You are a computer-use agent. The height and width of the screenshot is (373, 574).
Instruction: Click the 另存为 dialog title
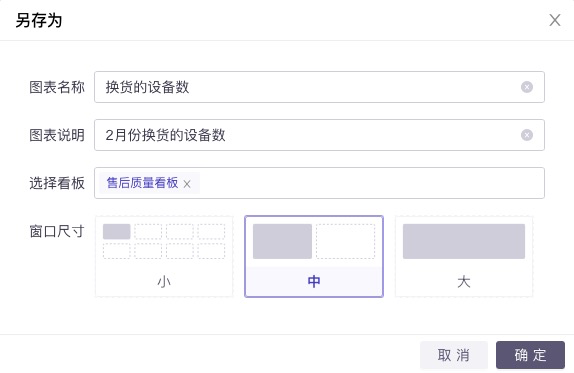(x=39, y=20)
